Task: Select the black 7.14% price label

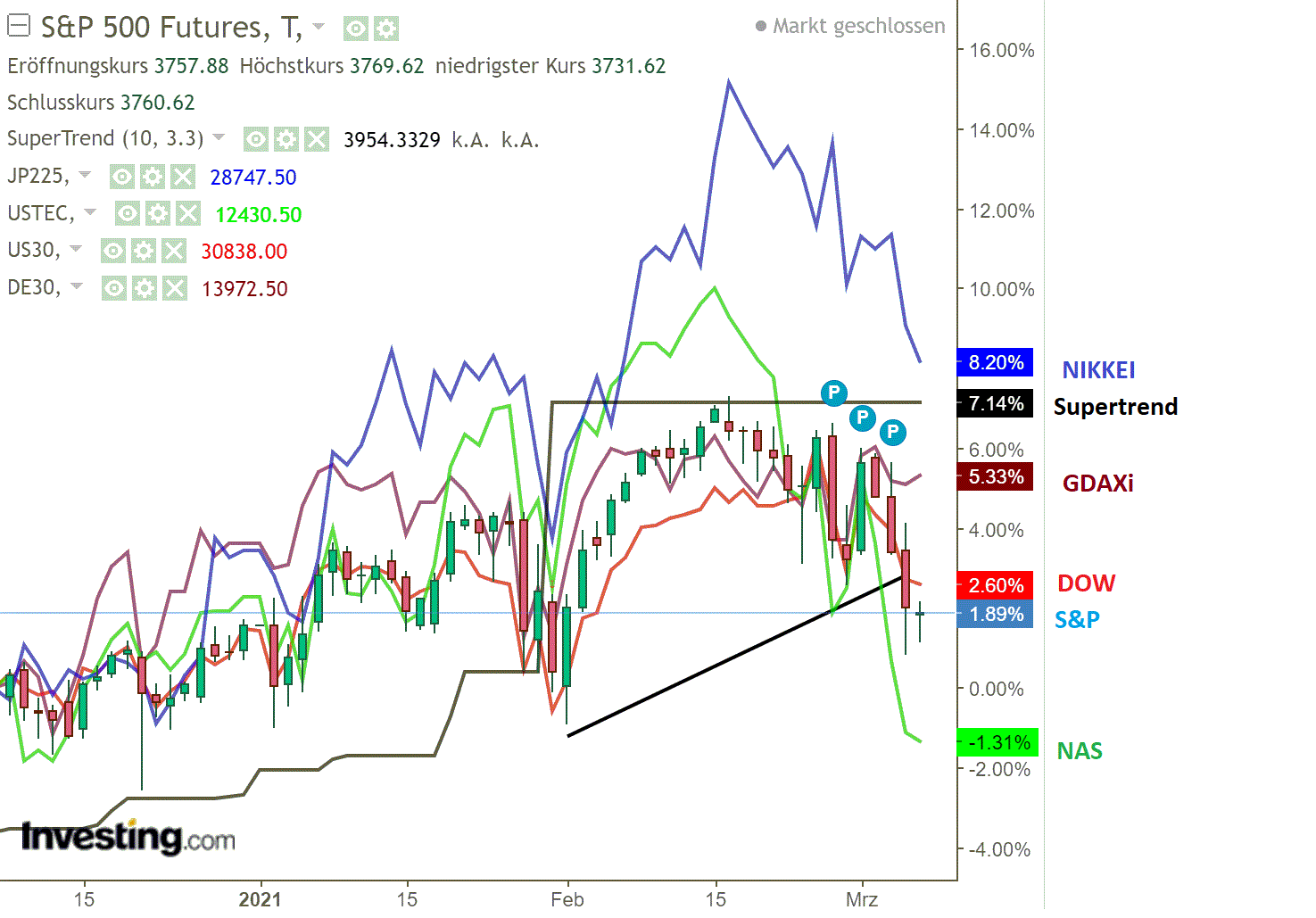Action: [995, 403]
